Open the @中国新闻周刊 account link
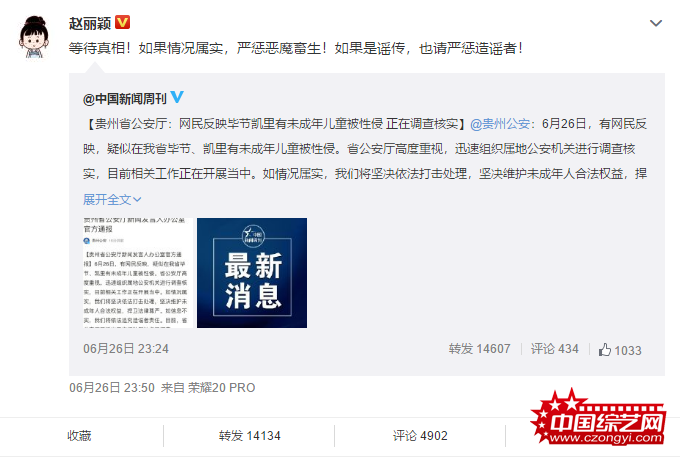The width and height of the screenshot is (680, 457). pos(124,99)
